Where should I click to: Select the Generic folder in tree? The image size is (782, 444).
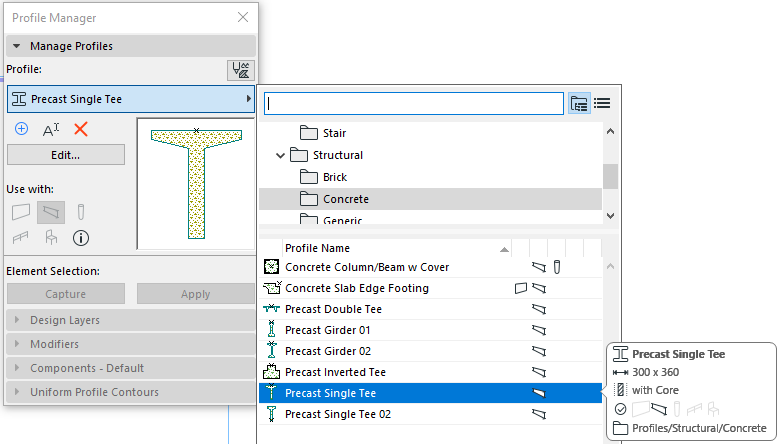point(431,218)
